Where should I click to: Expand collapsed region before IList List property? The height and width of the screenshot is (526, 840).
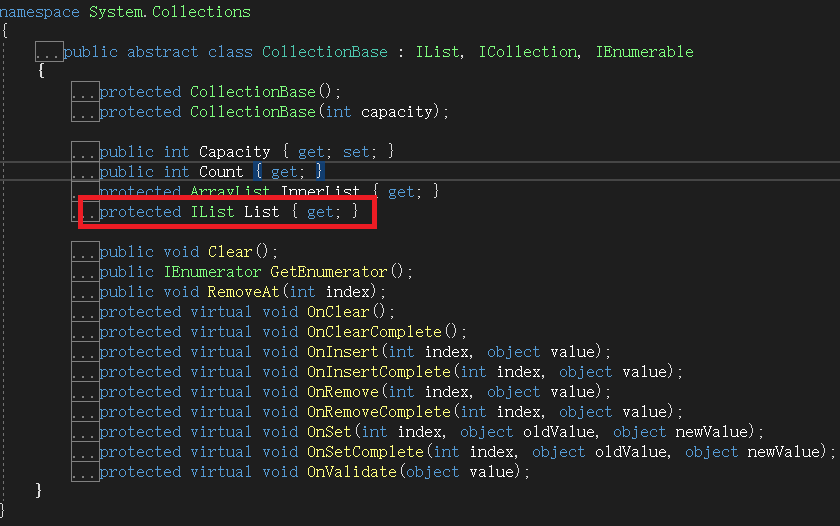pyautogui.click(x=89, y=212)
